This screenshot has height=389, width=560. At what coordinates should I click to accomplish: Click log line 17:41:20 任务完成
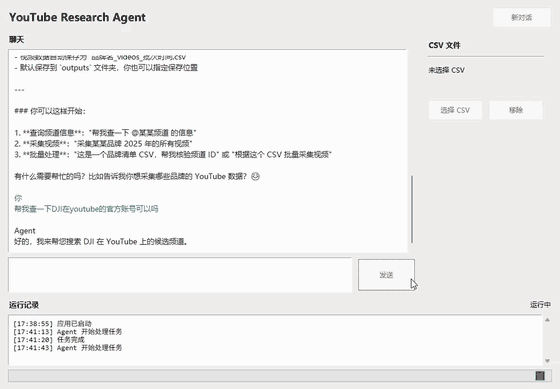tap(49, 340)
